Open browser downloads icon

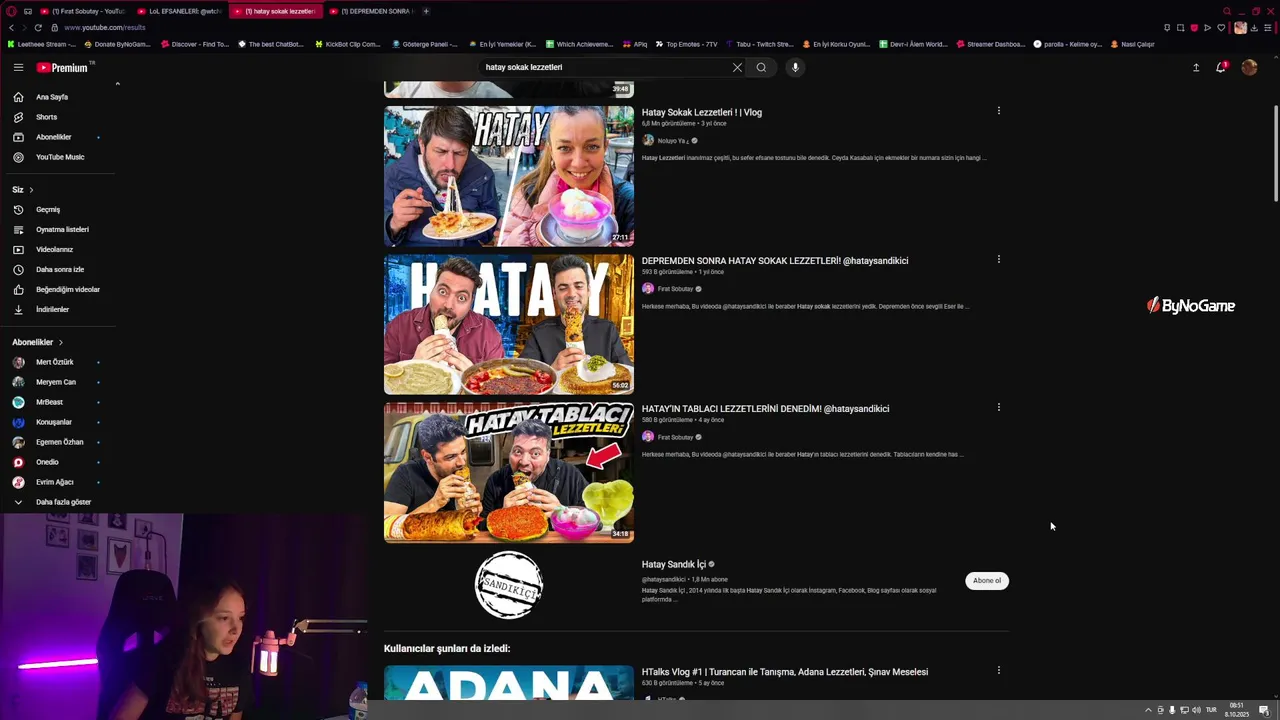pyautogui.click(x=1254, y=27)
